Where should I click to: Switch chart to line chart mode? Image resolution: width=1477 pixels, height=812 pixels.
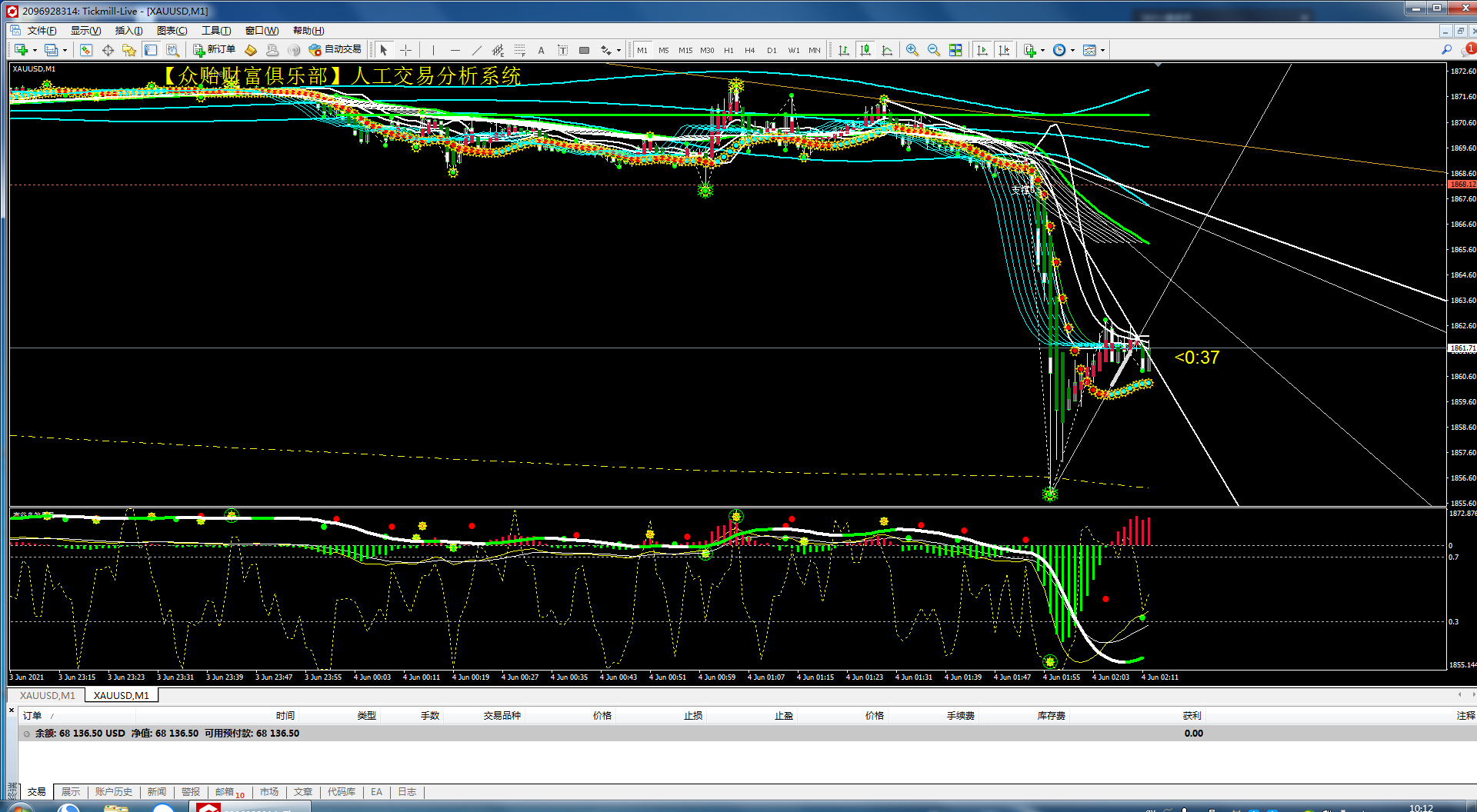887,50
